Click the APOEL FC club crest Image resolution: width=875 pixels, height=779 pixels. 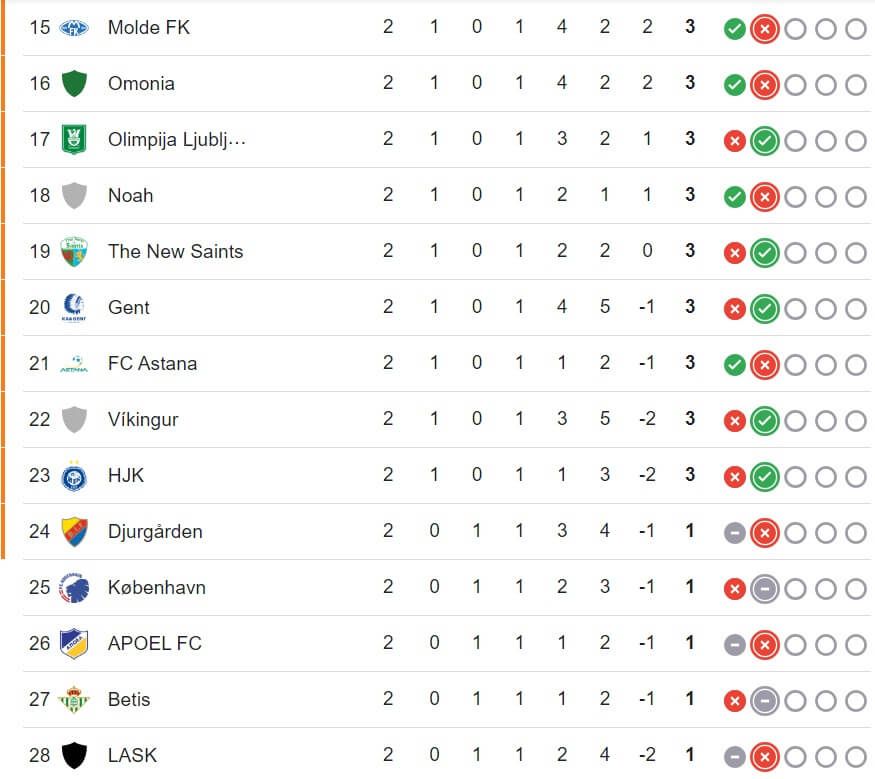point(75,644)
